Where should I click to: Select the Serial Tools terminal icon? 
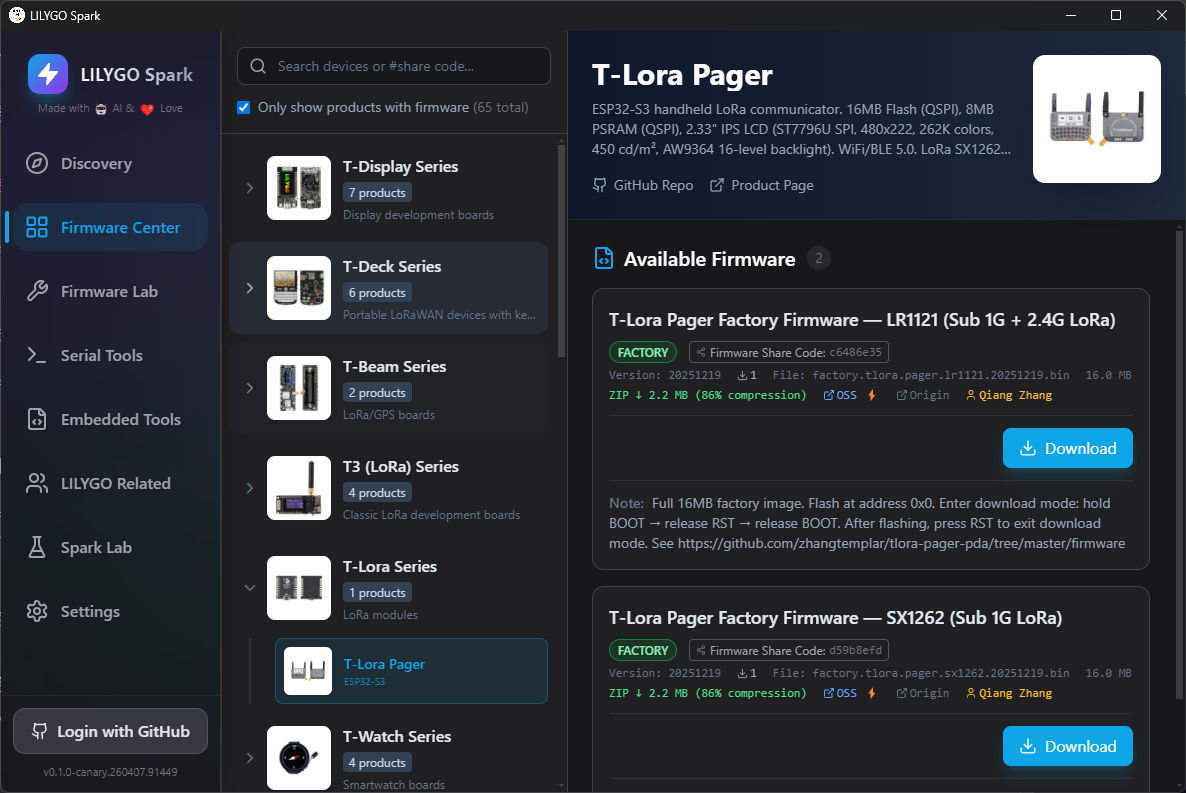tap(37, 356)
